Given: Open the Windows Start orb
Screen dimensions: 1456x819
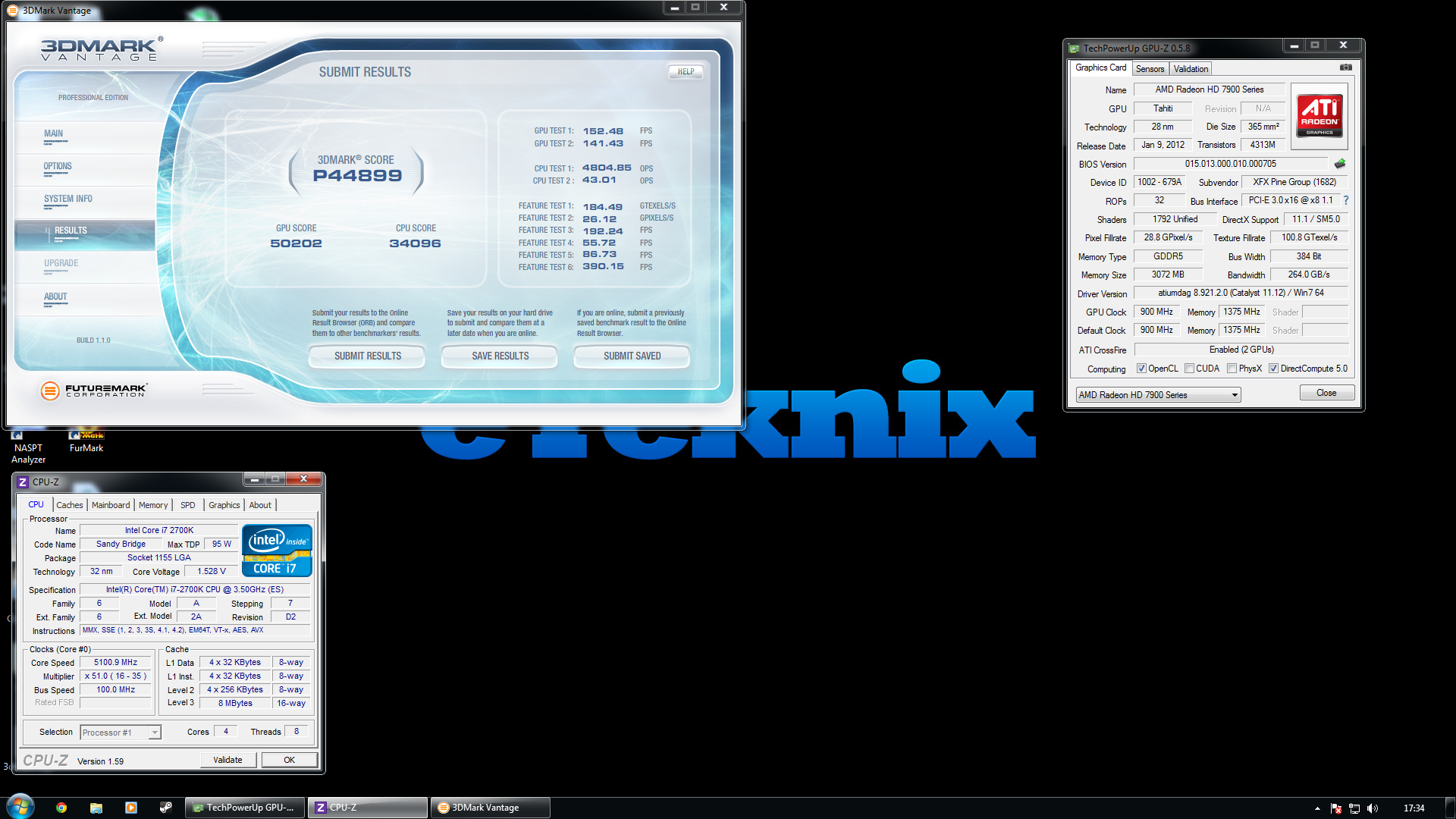Looking at the screenshot, I should [20, 807].
